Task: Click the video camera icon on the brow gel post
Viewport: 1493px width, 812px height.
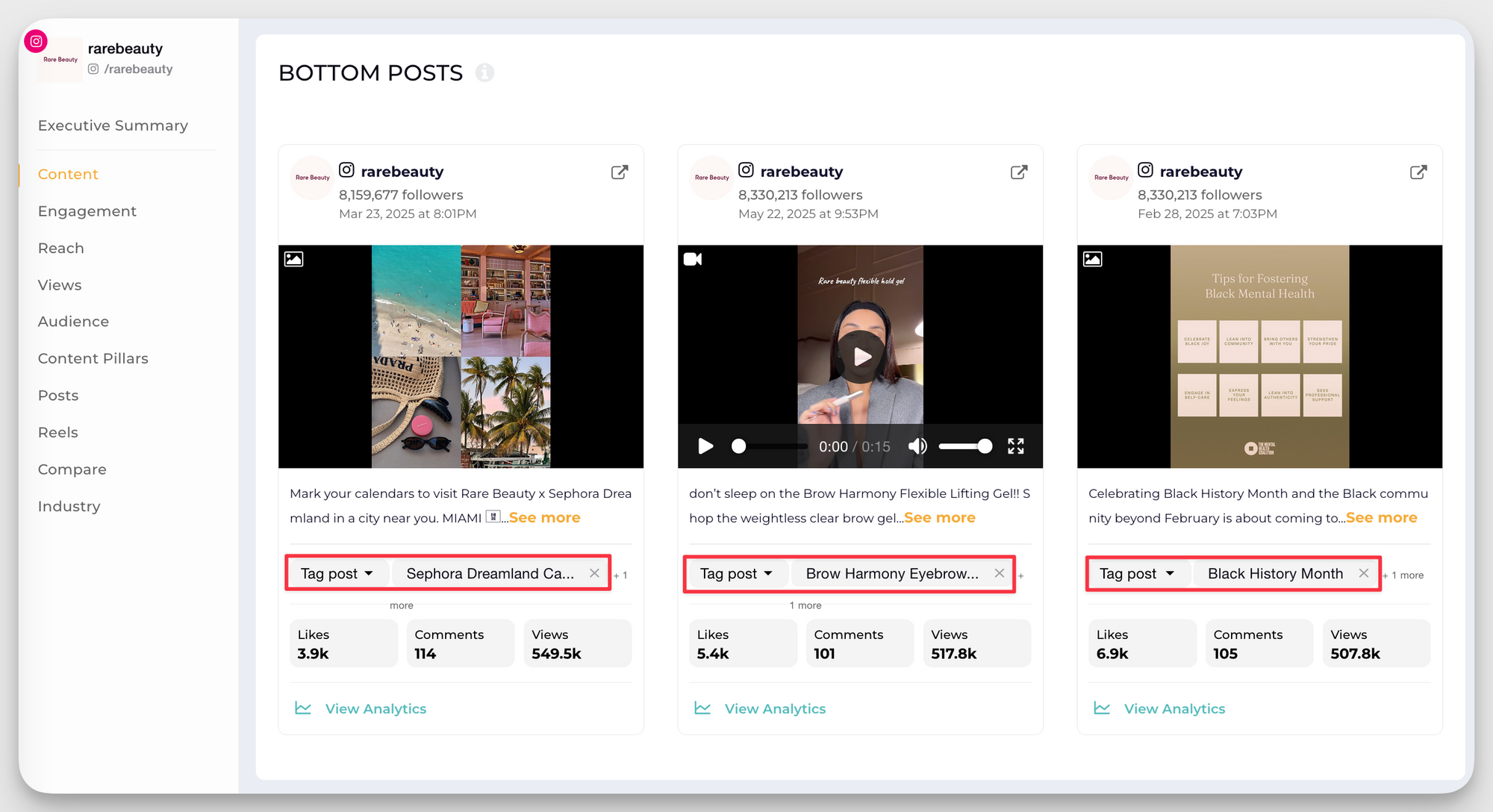Action: (693, 259)
